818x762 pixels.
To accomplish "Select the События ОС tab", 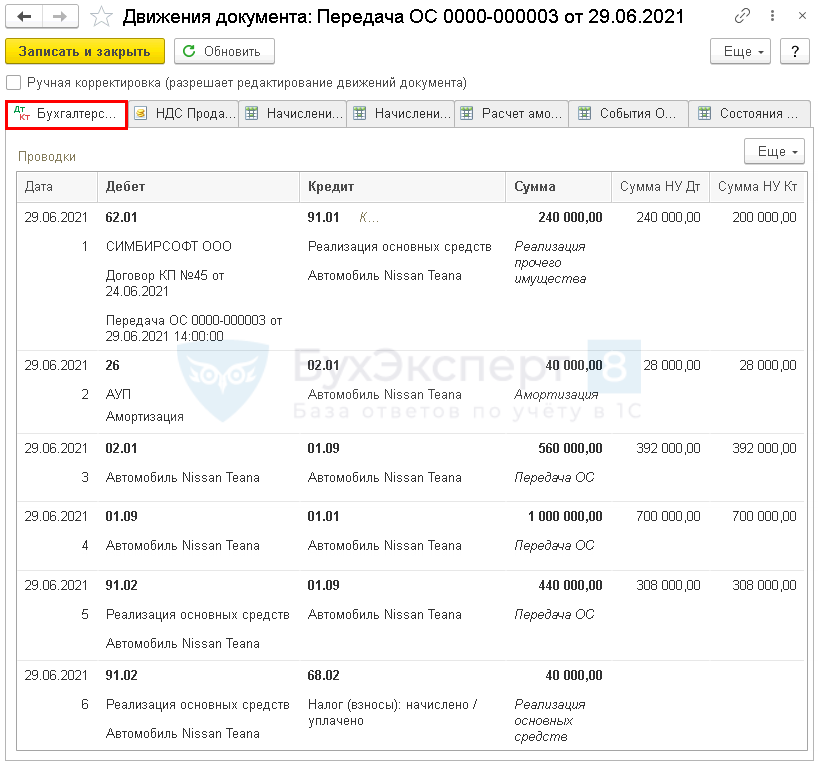I will click(x=628, y=114).
